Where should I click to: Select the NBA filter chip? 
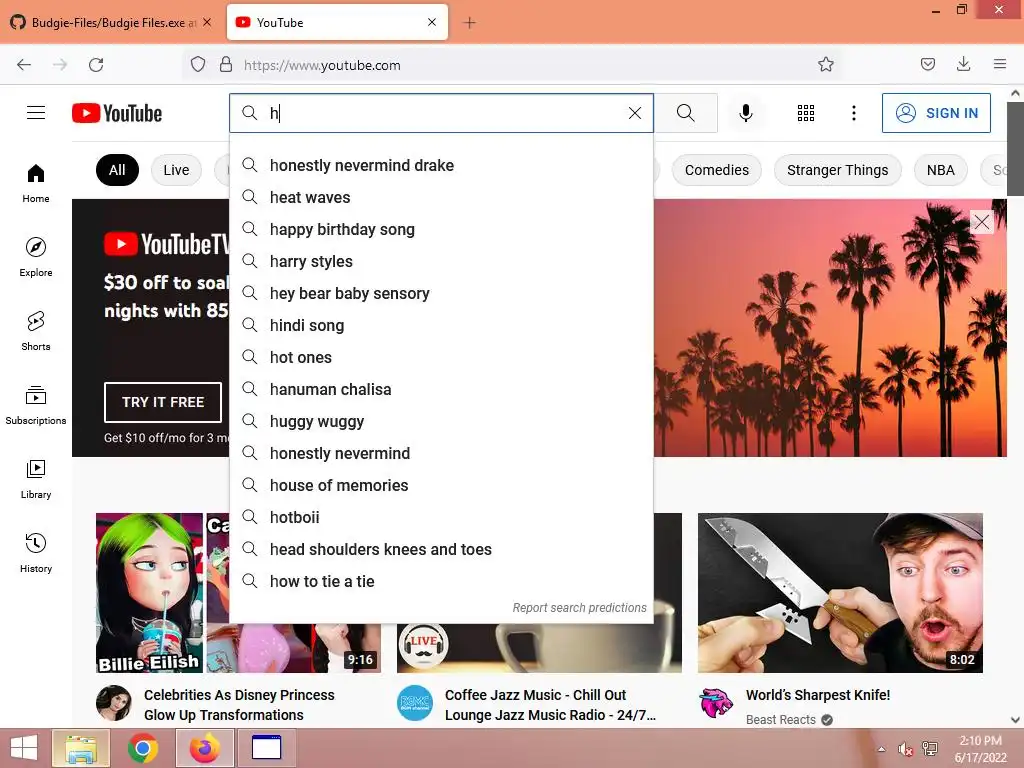pyautogui.click(x=940, y=170)
